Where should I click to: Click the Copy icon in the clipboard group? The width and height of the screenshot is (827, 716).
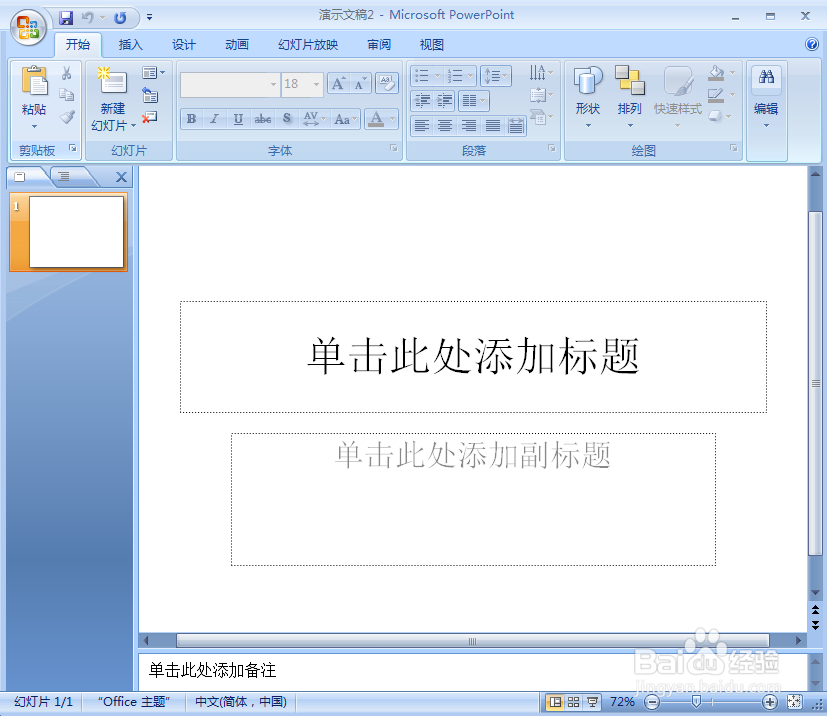point(66,95)
